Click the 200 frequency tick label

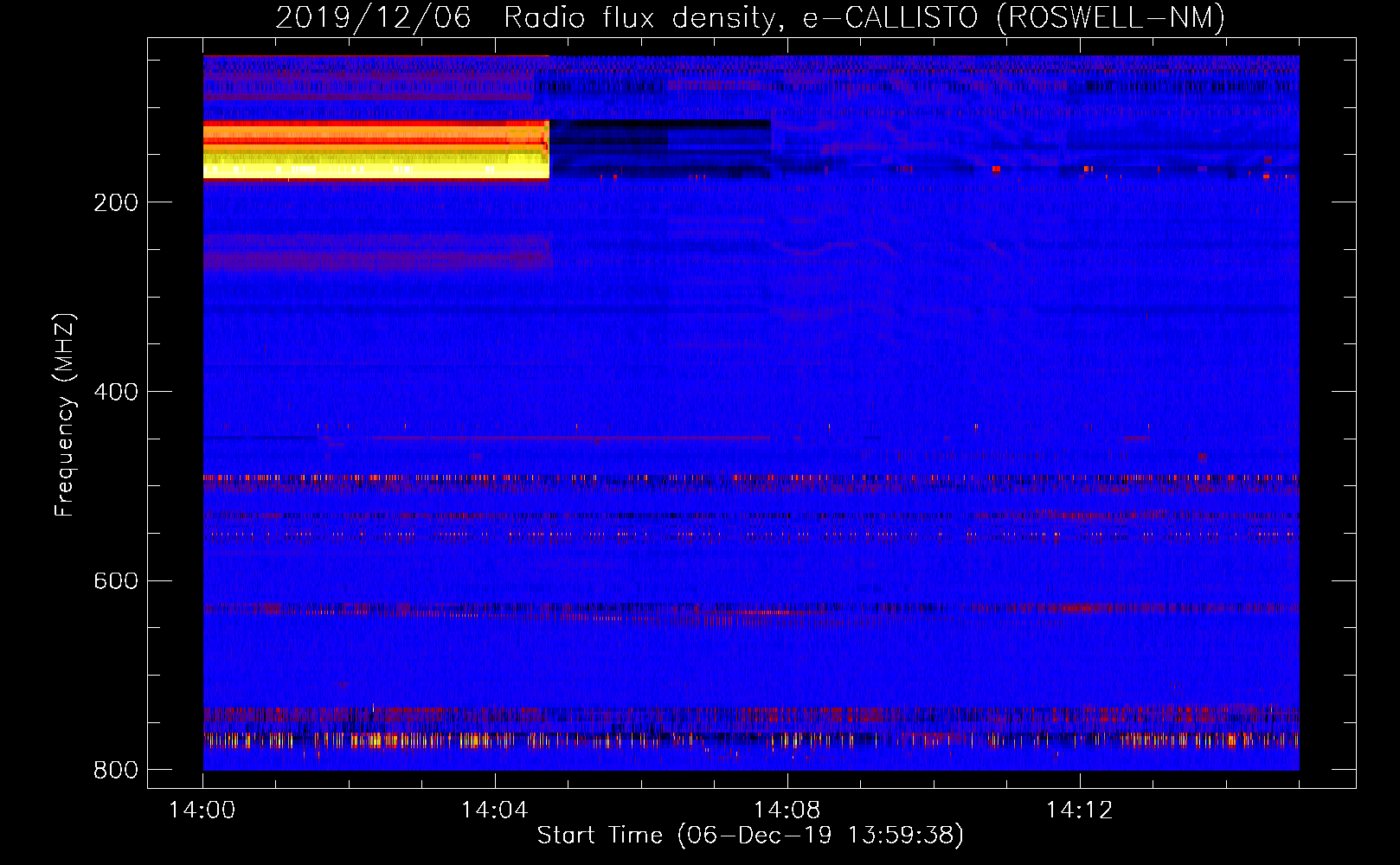(x=116, y=202)
